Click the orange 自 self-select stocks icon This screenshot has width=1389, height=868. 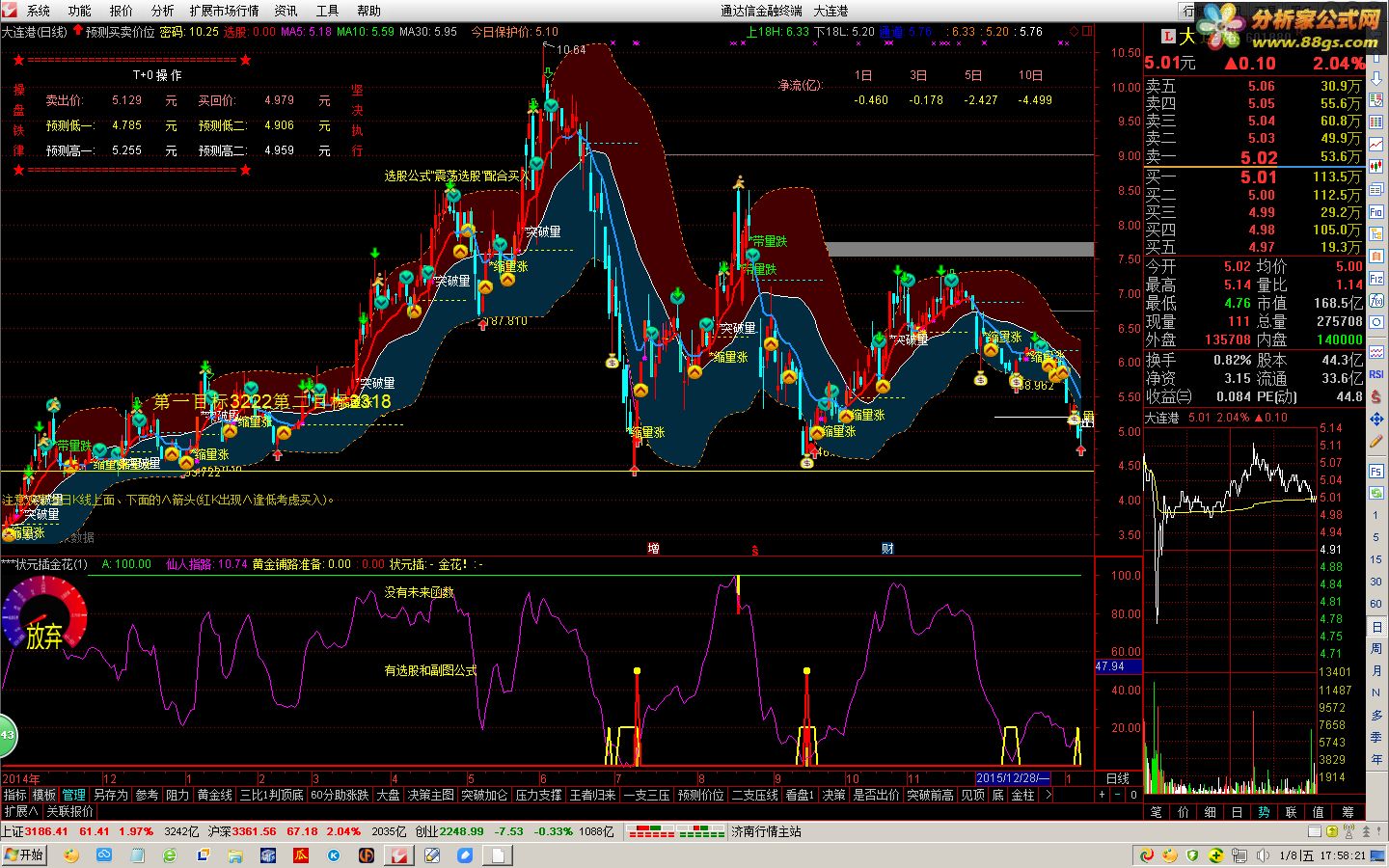[x=1376, y=255]
